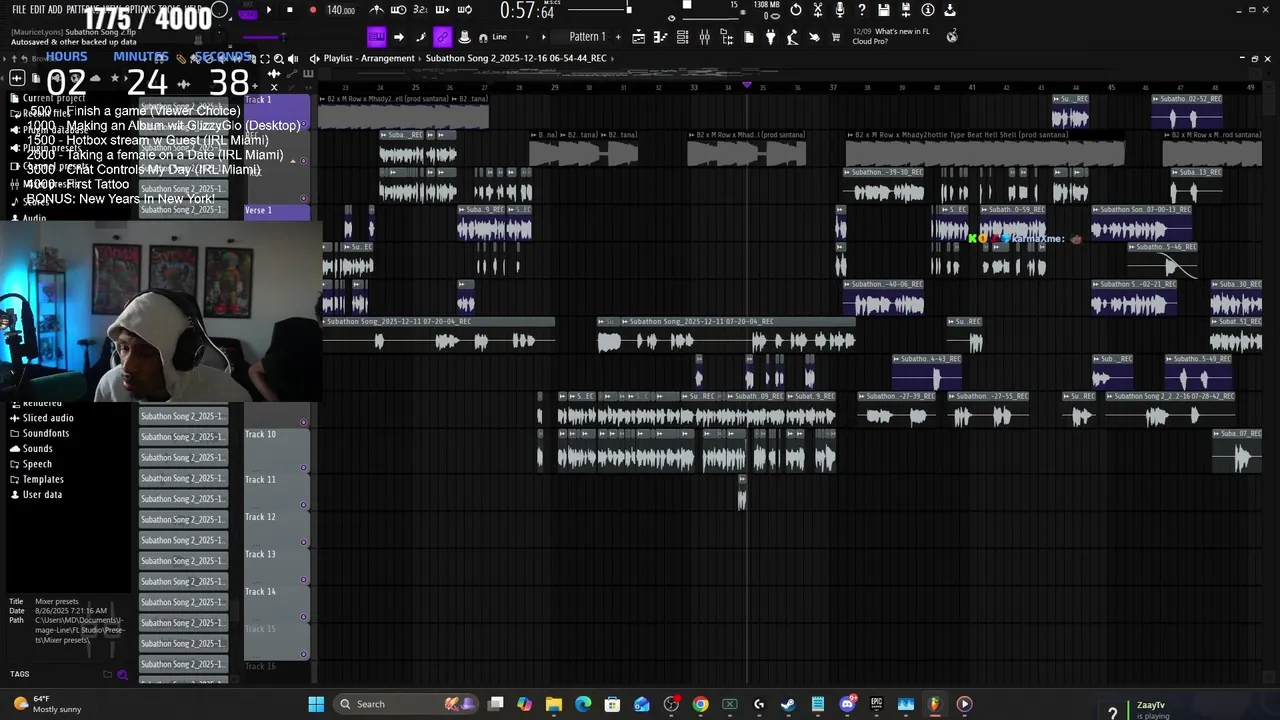Toggle the purple link multi-link controllers button
This screenshot has height=720, width=1280.
click(x=442, y=37)
